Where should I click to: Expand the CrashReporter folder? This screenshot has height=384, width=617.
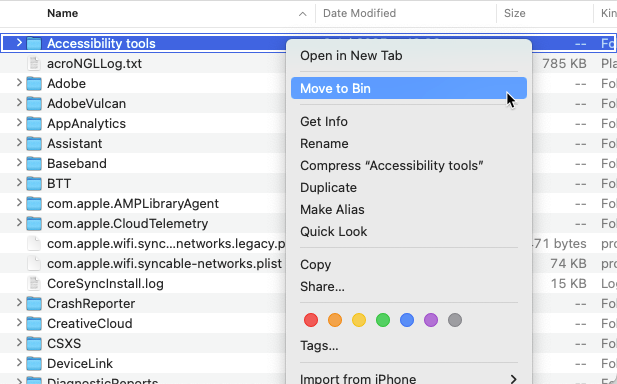click(19, 303)
